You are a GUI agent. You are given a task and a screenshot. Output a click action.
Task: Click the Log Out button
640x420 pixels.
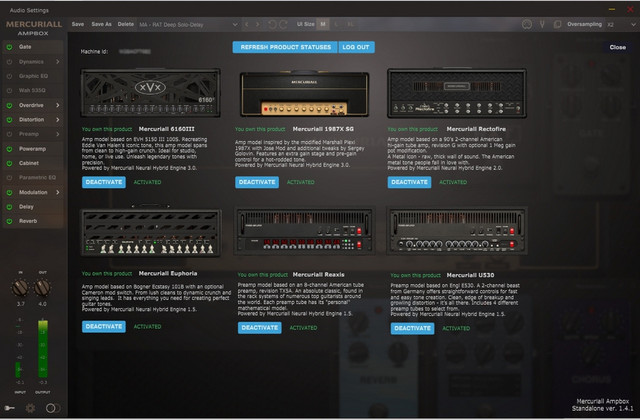pos(356,47)
